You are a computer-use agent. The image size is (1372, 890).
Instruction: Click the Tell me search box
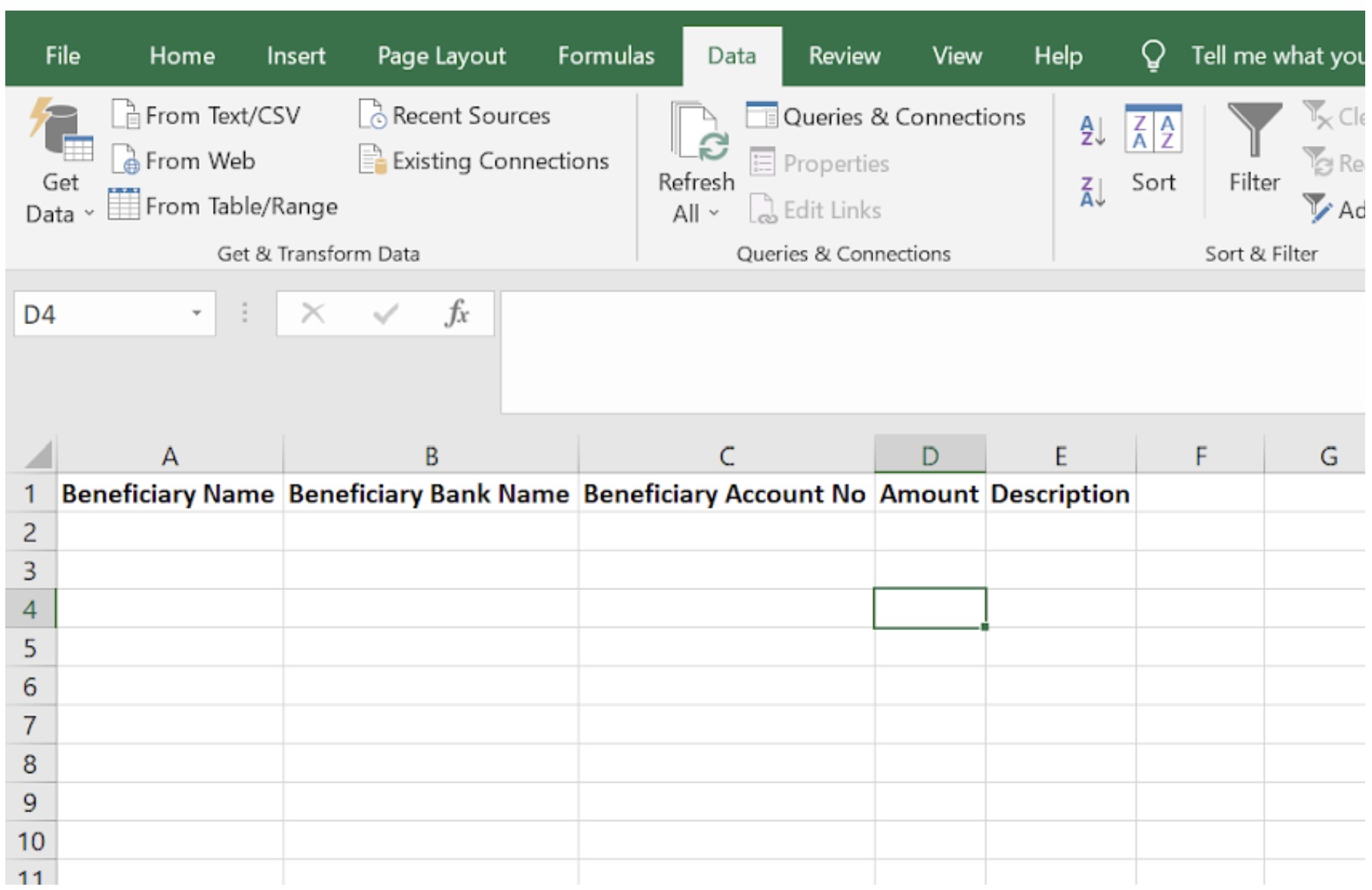click(1277, 56)
